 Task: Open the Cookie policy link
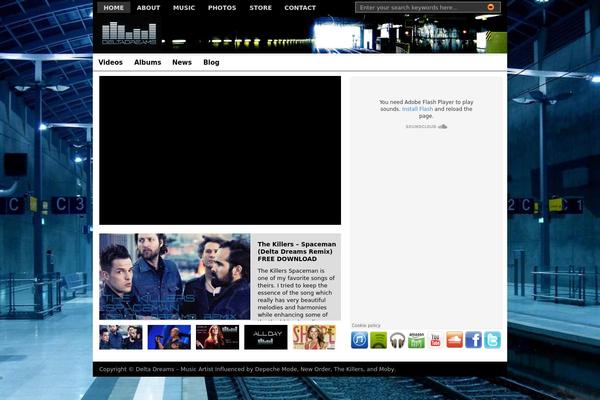point(366,325)
